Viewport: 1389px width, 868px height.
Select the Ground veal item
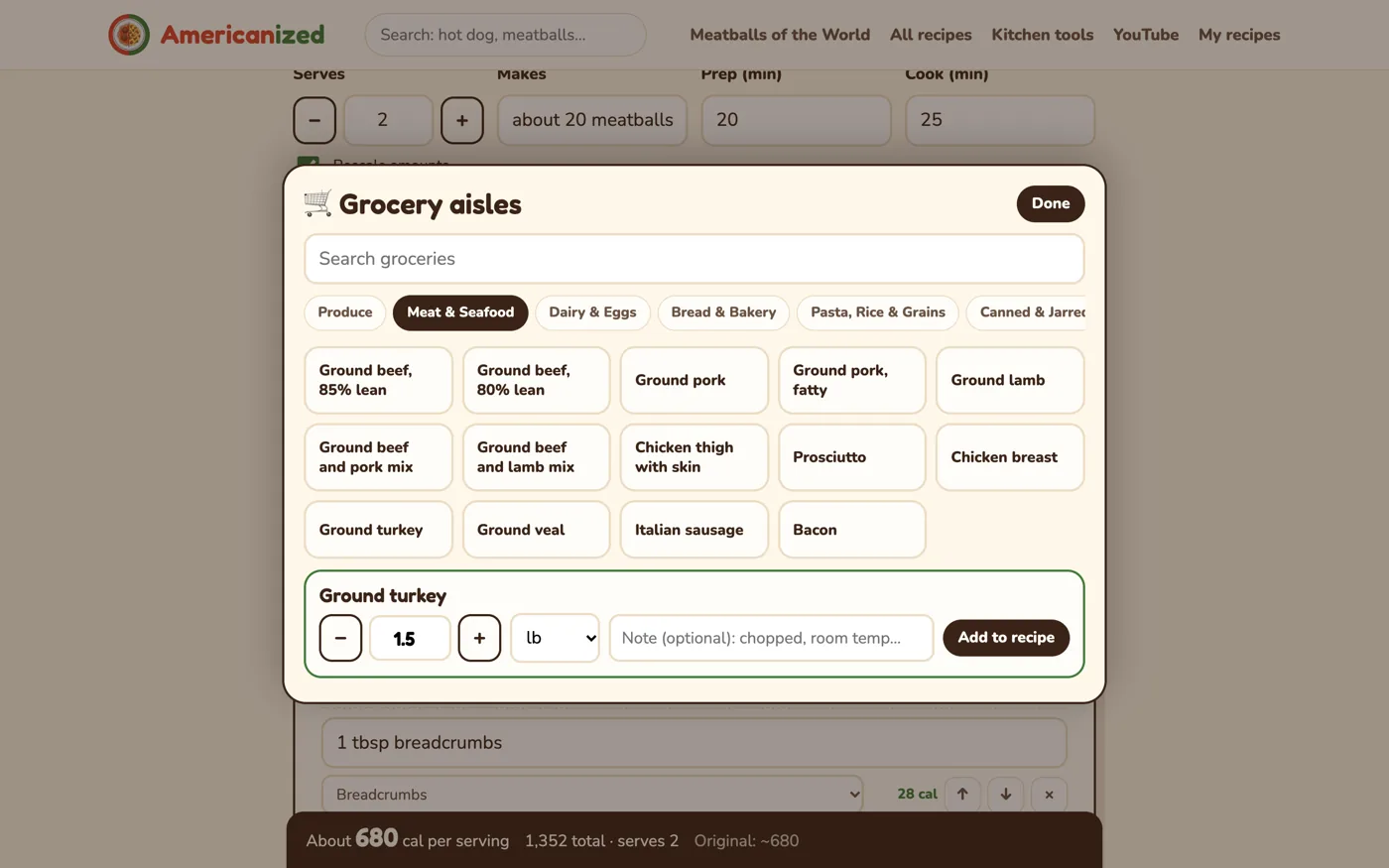tap(537, 530)
